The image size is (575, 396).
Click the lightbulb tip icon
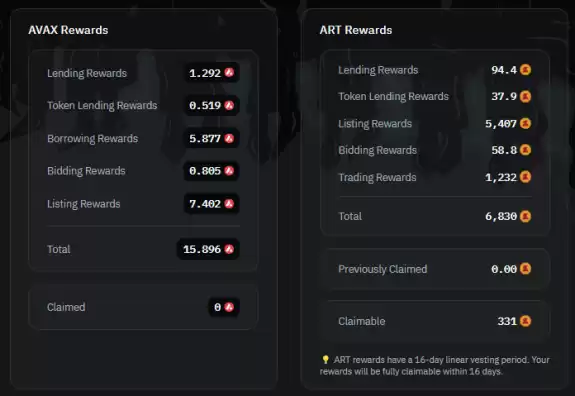pyautogui.click(x=325, y=359)
